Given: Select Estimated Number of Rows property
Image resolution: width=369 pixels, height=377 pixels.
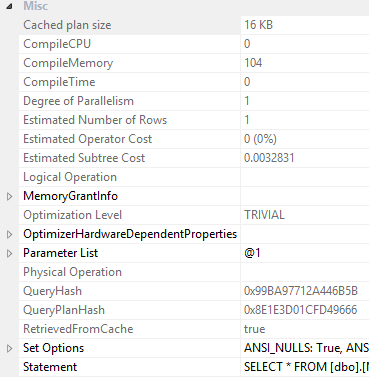Looking at the screenshot, I should coord(130,120).
